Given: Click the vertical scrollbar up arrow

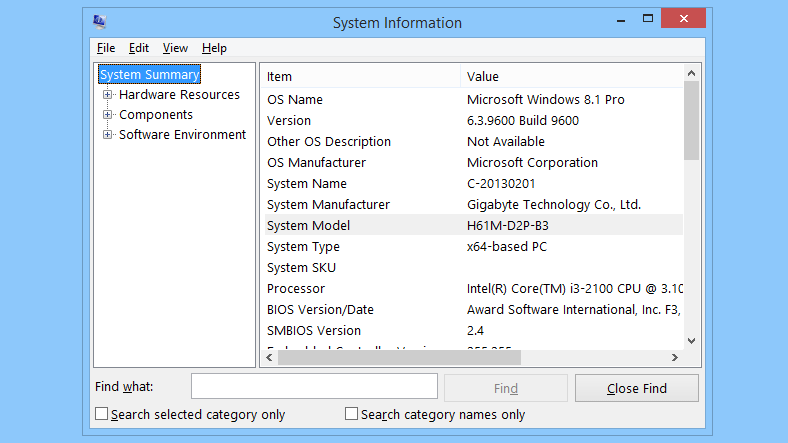Looking at the screenshot, I should [x=691, y=73].
